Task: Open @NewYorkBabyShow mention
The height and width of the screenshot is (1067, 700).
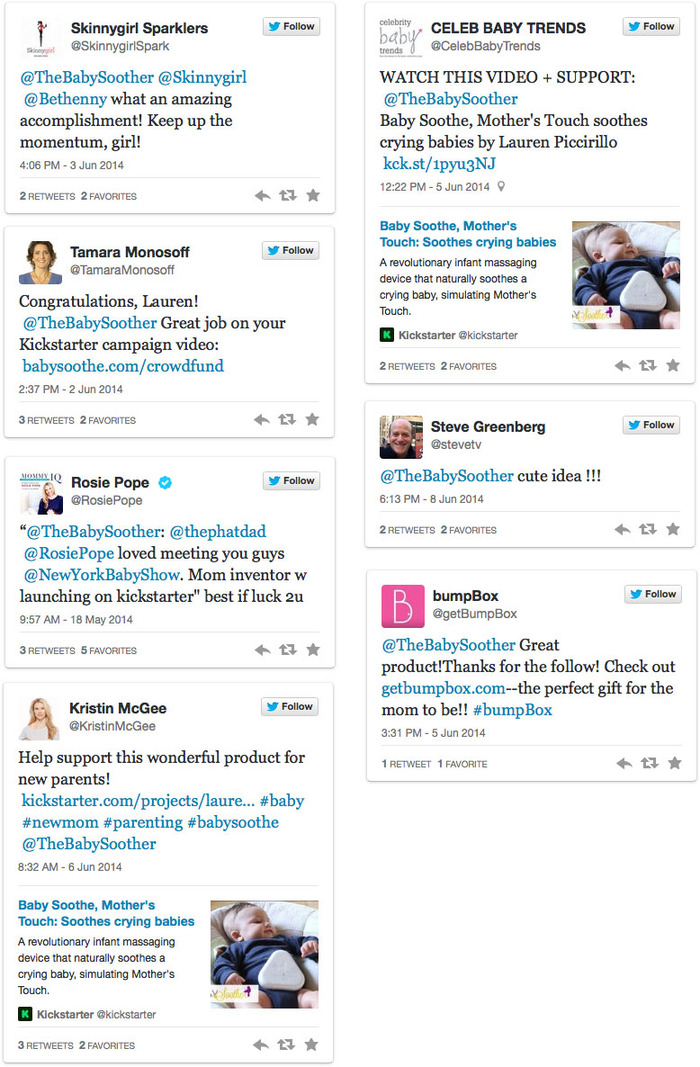Action: [102, 575]
